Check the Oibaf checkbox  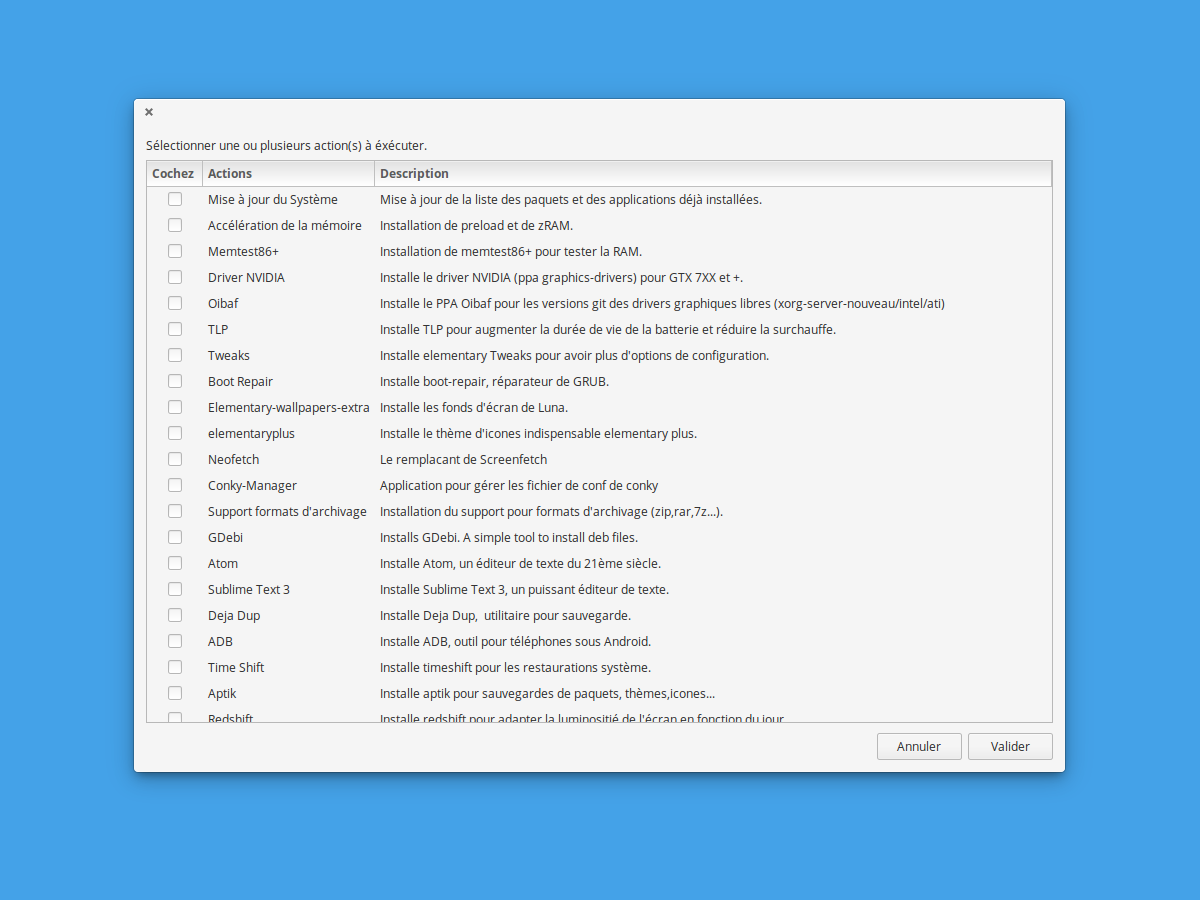(175, 303)
